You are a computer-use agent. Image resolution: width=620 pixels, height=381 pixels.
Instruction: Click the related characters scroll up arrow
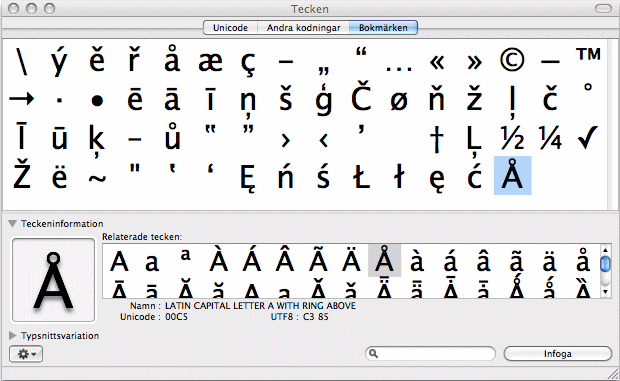click(x=605, y=250)
